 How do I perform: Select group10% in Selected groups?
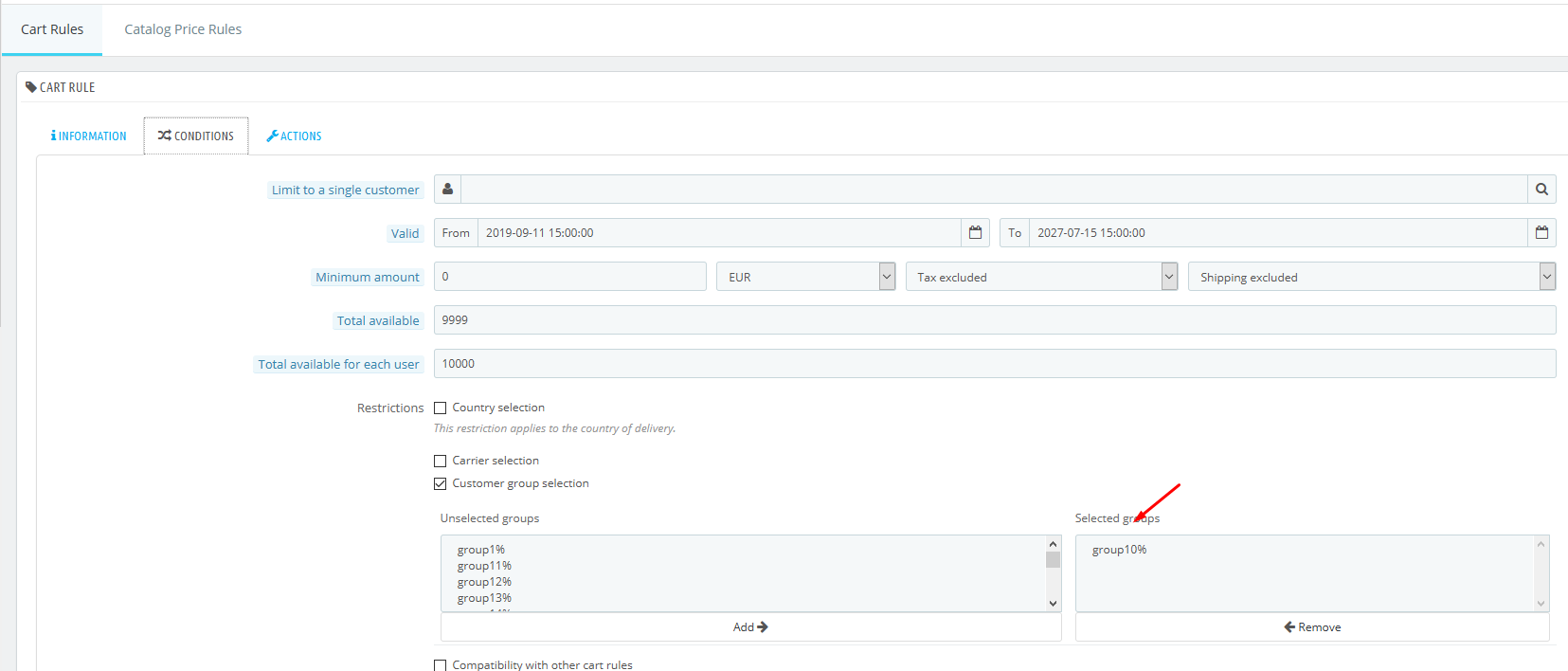pyautogui.click(x=1119, y=550)
